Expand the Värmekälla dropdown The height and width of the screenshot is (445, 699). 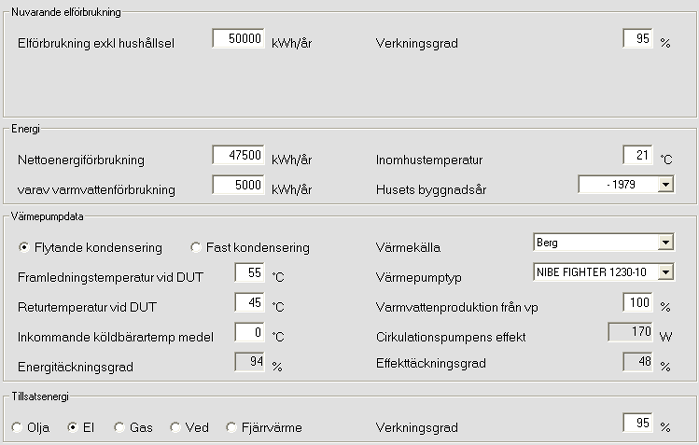[x=665, y=243]
